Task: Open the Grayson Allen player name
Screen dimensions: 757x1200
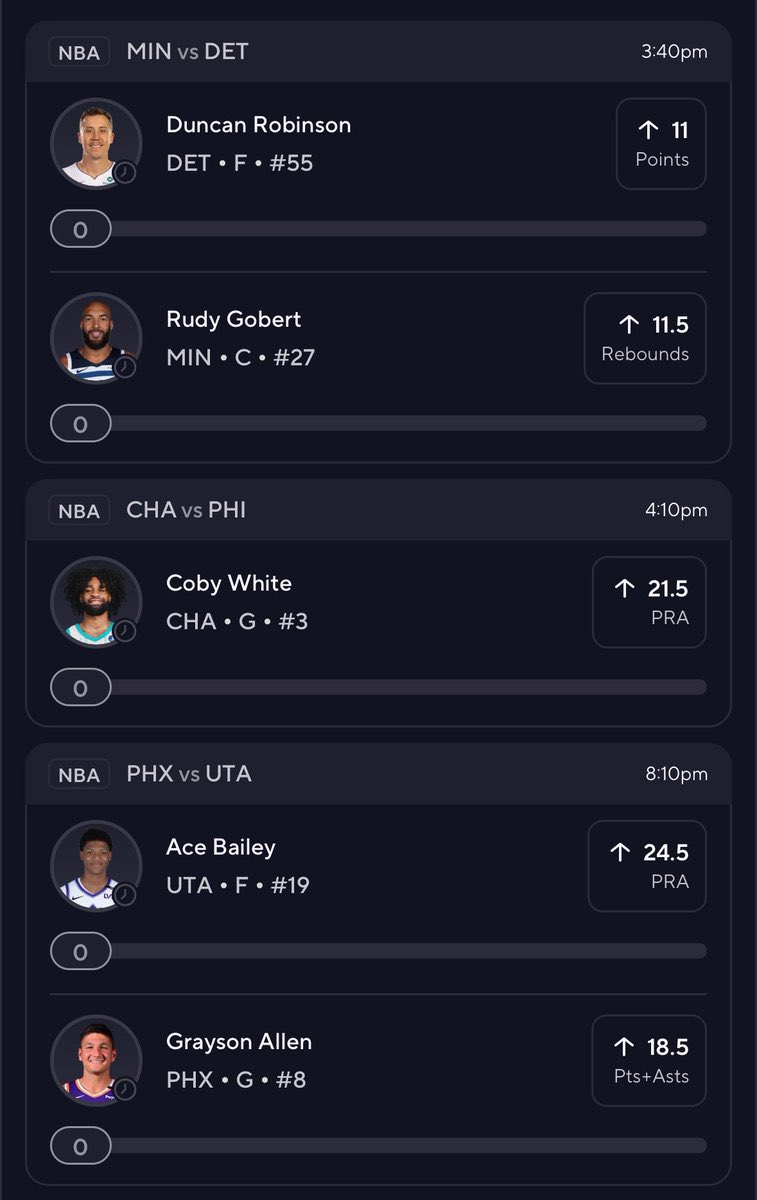Action: coord(239,1042)
